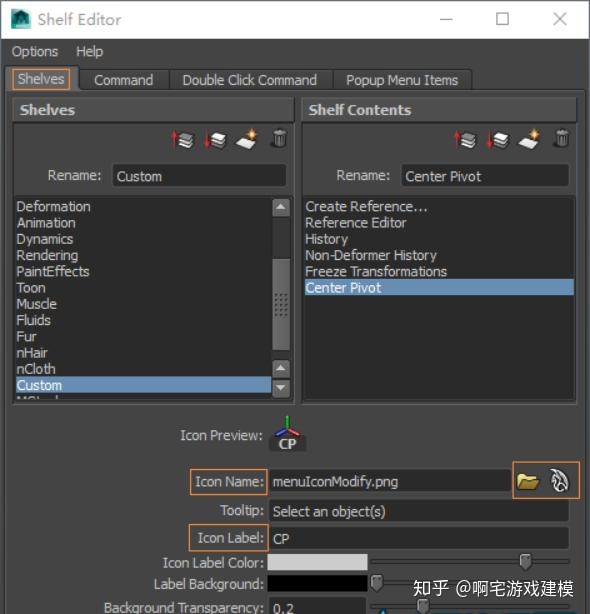The width and height of the screenshot is (590, 614).
Task: Click the CP icon preview image
Action: [x=287, y=434]
